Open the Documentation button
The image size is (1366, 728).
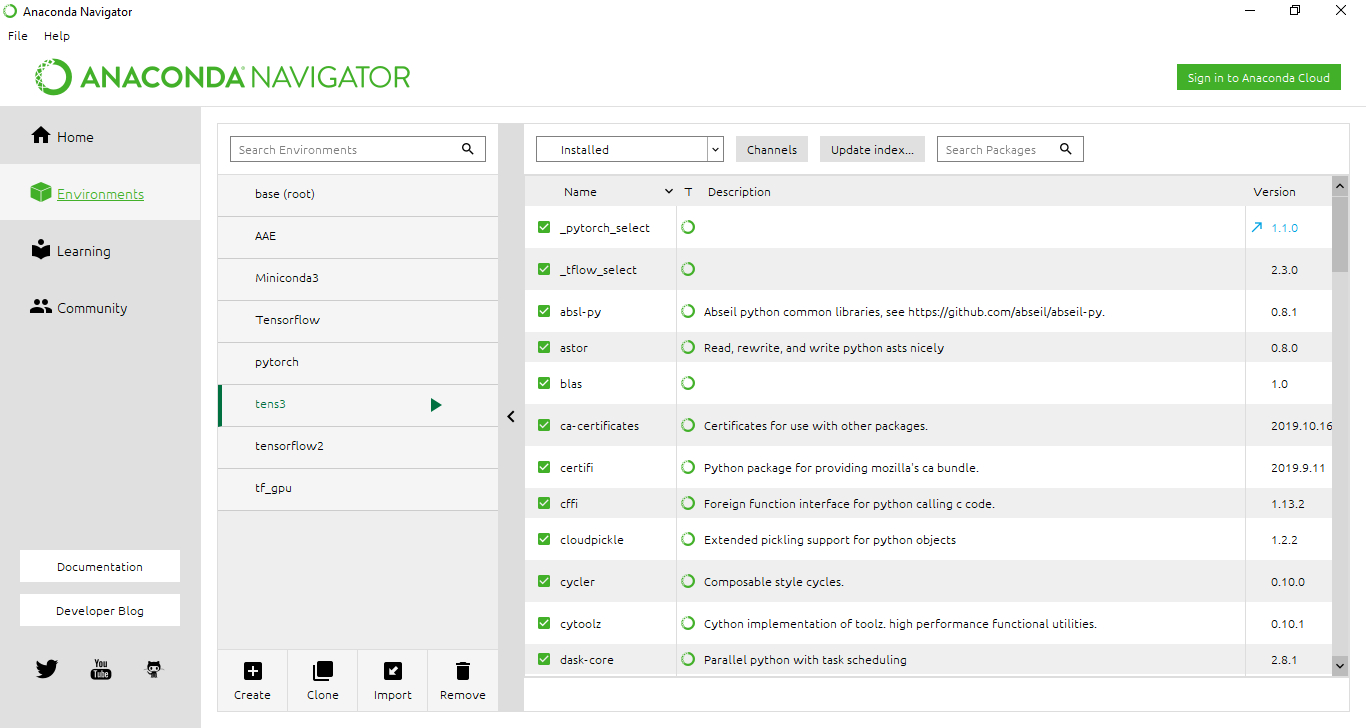(100, 566)
